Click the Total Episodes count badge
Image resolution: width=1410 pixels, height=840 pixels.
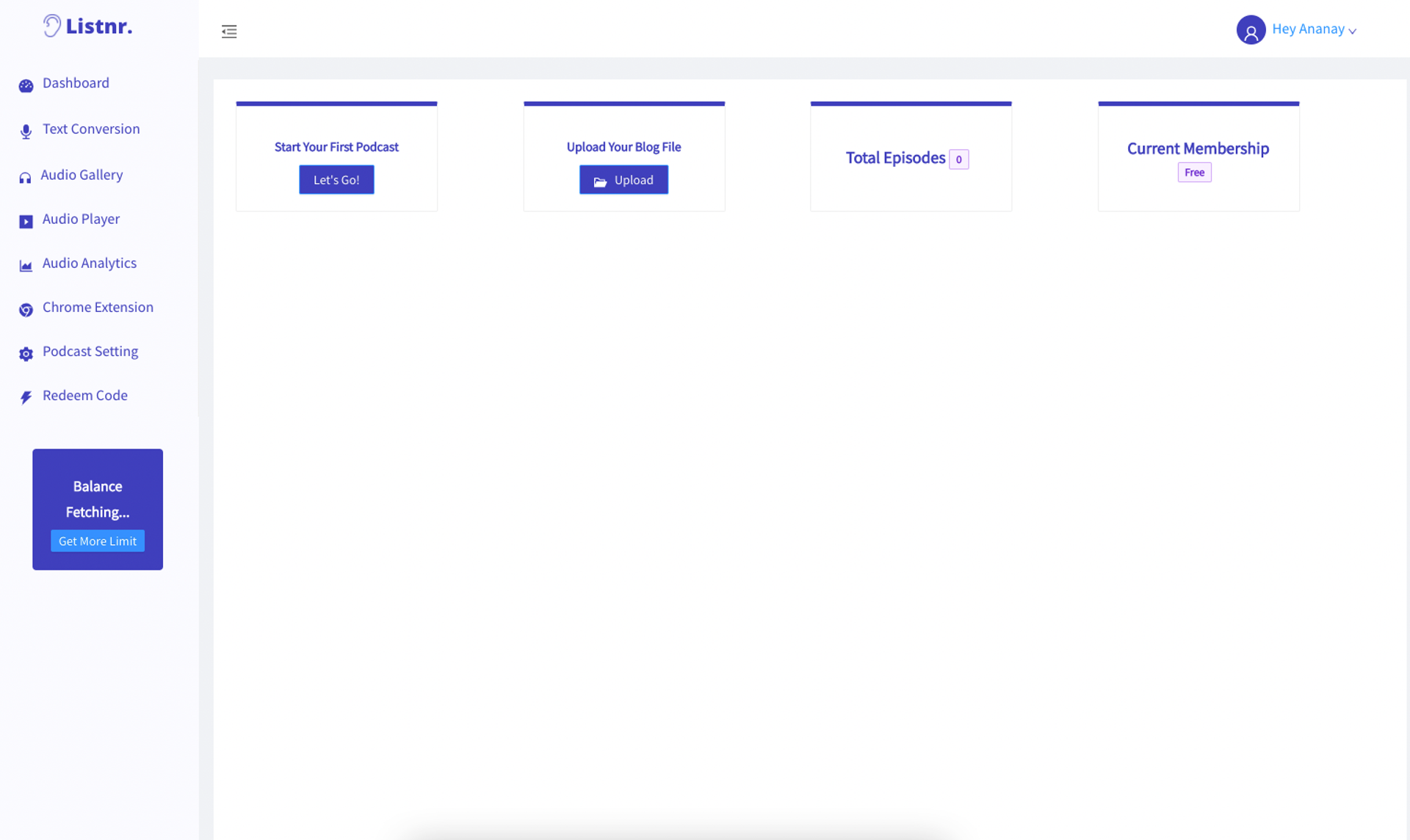point(958,159)
